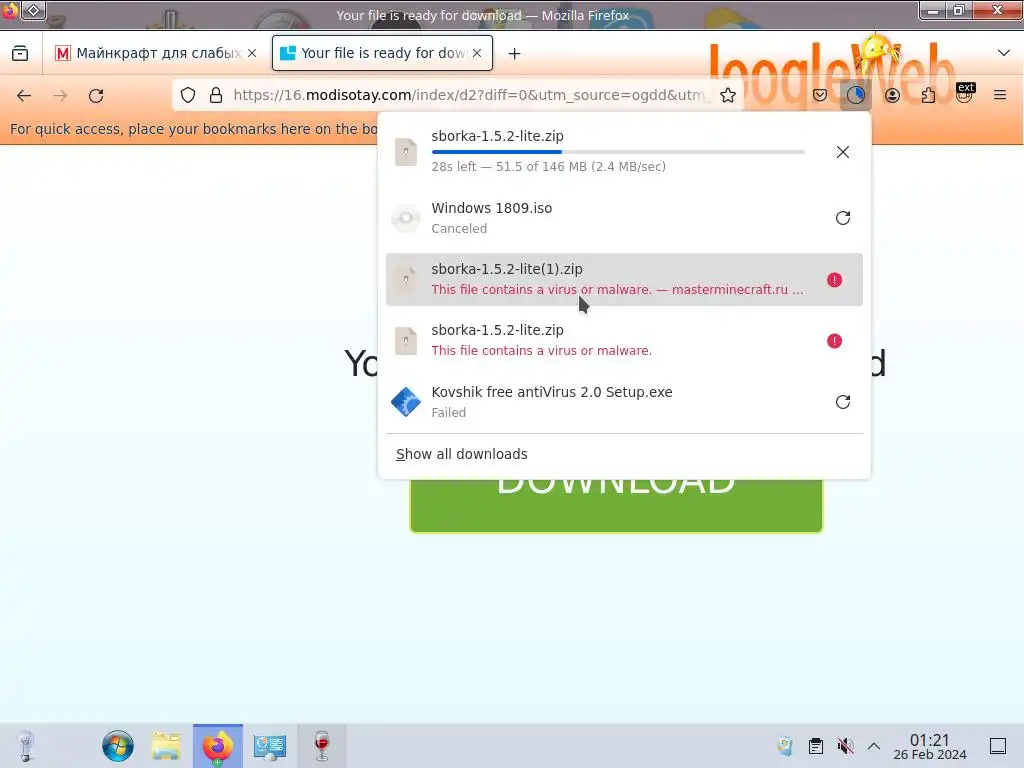This screenshot has height=768, width=1024.
Task: Click Kovshik free antiVirus 2.0 Setup.exe name
Action: [552, 392]
